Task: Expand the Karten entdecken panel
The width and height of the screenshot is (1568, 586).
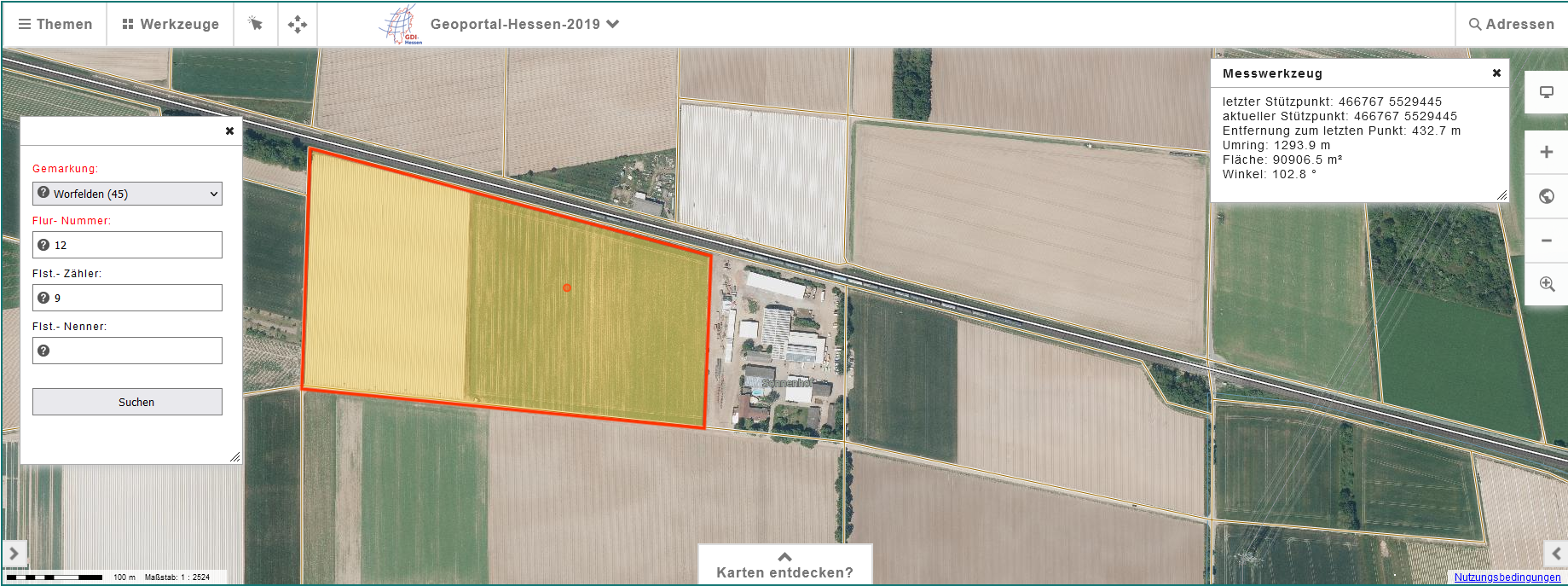Action: (784, 565)
